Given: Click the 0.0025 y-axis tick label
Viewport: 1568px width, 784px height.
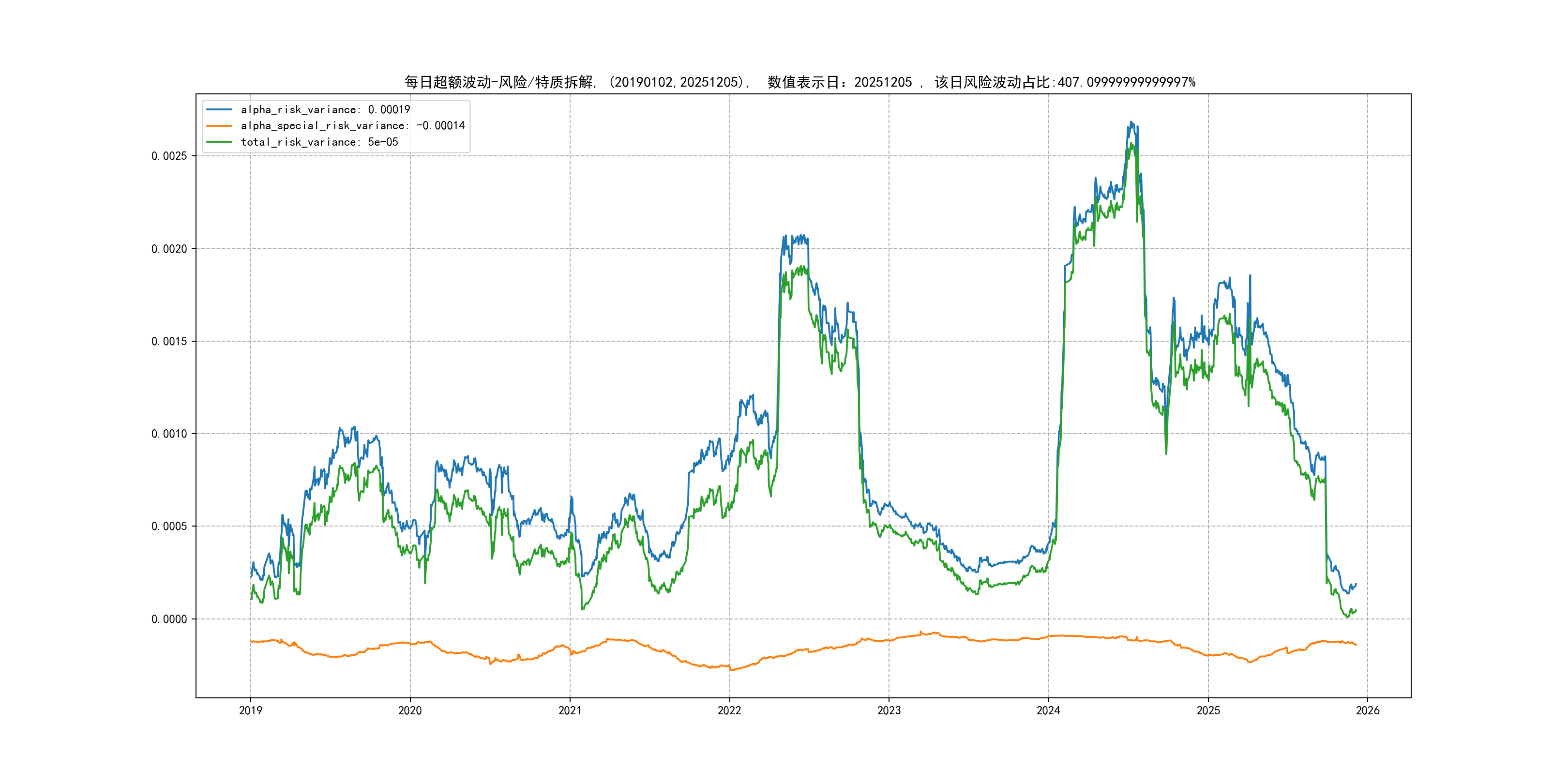Looking at the screenshot, I should point(169,156).
